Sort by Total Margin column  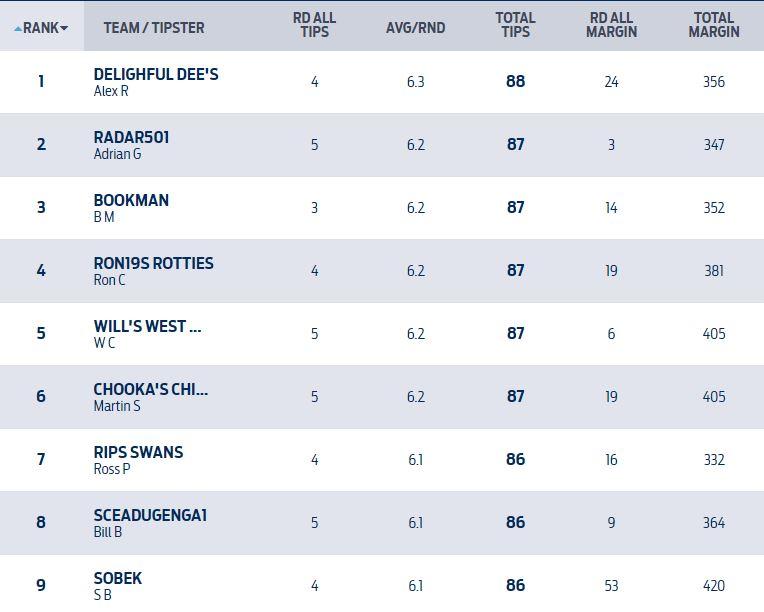click(x=714, y=25)
